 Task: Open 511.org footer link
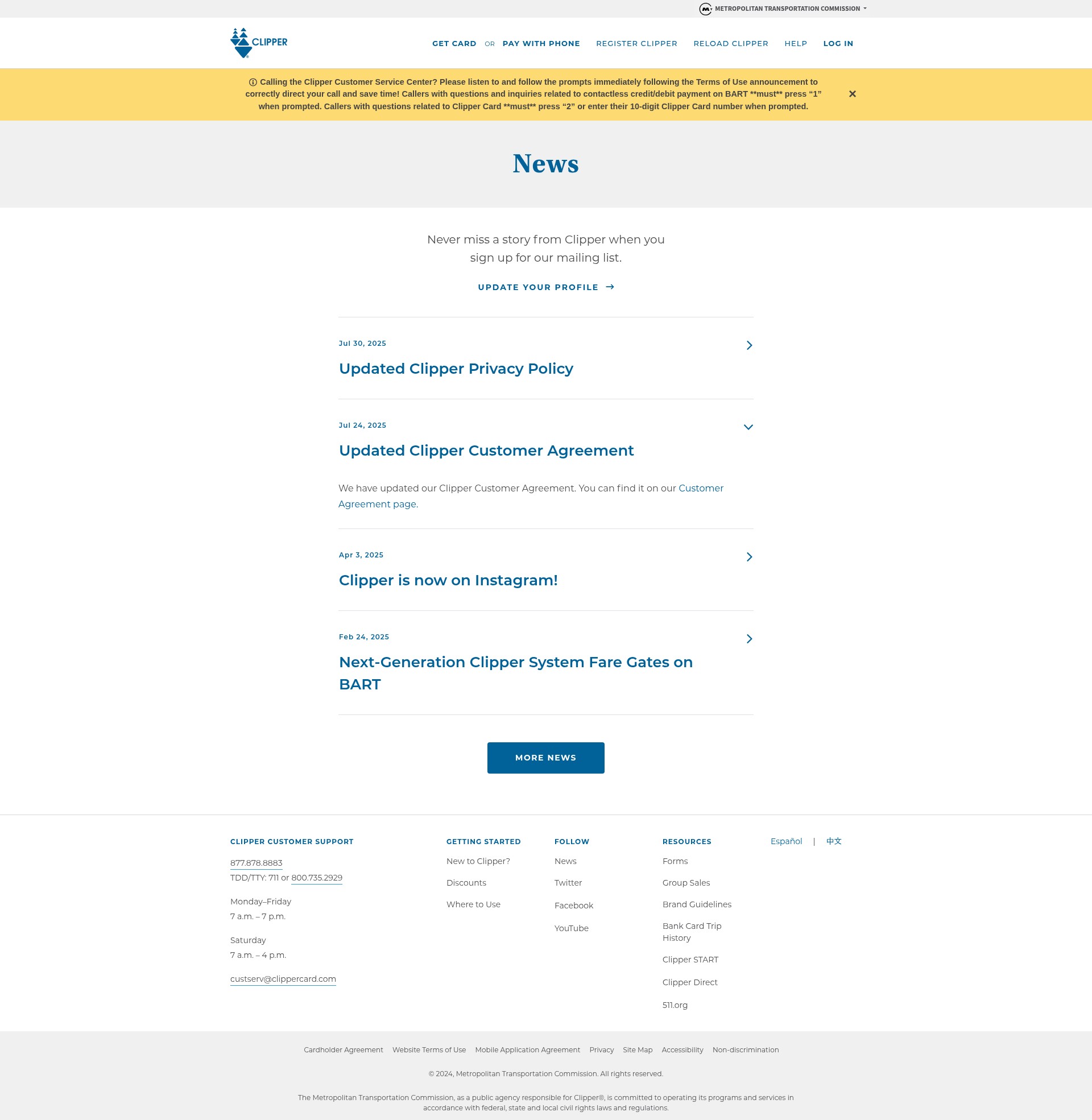[675, 1005]
